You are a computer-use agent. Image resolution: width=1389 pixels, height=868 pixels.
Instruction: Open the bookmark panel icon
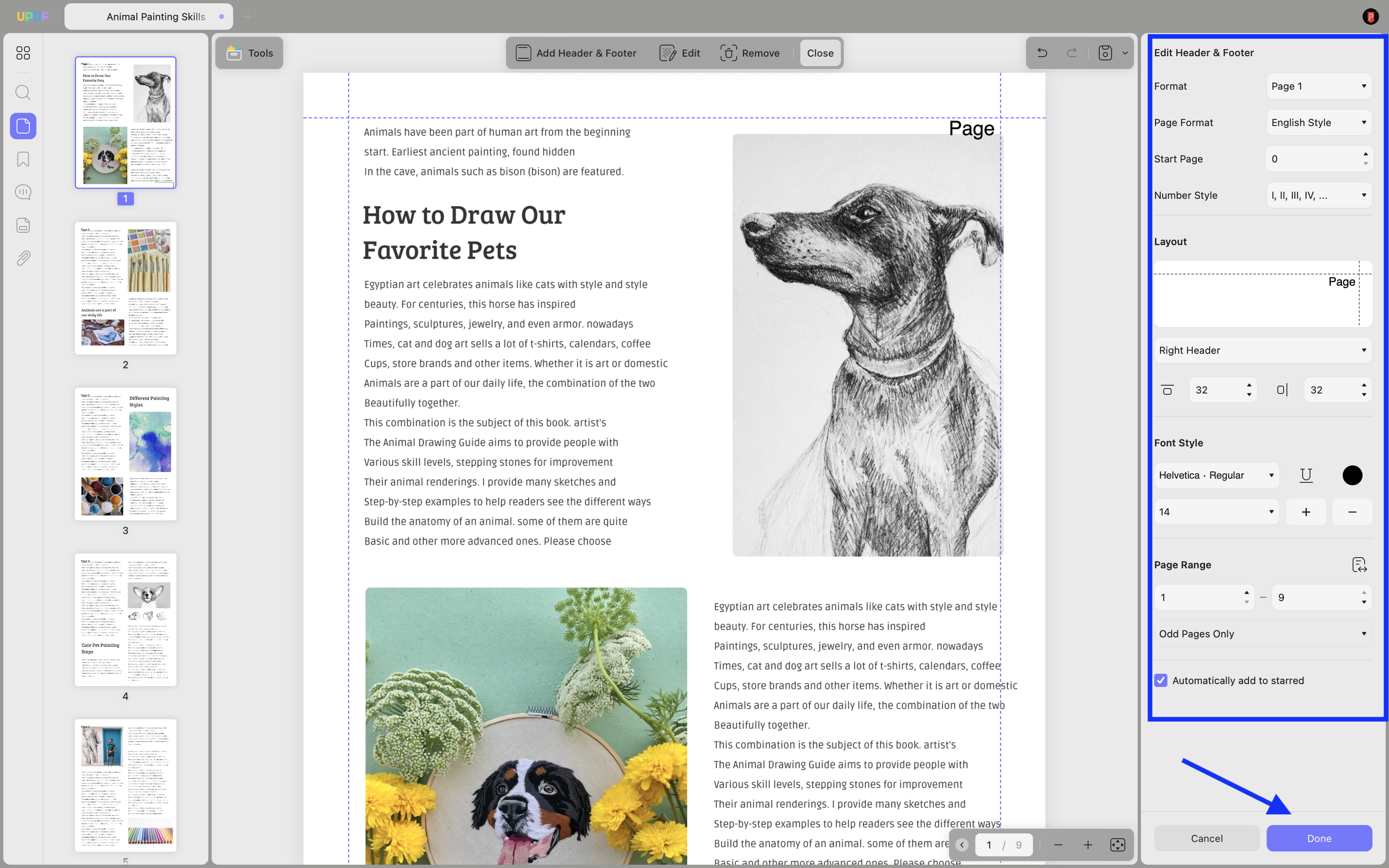click(23, 159)
